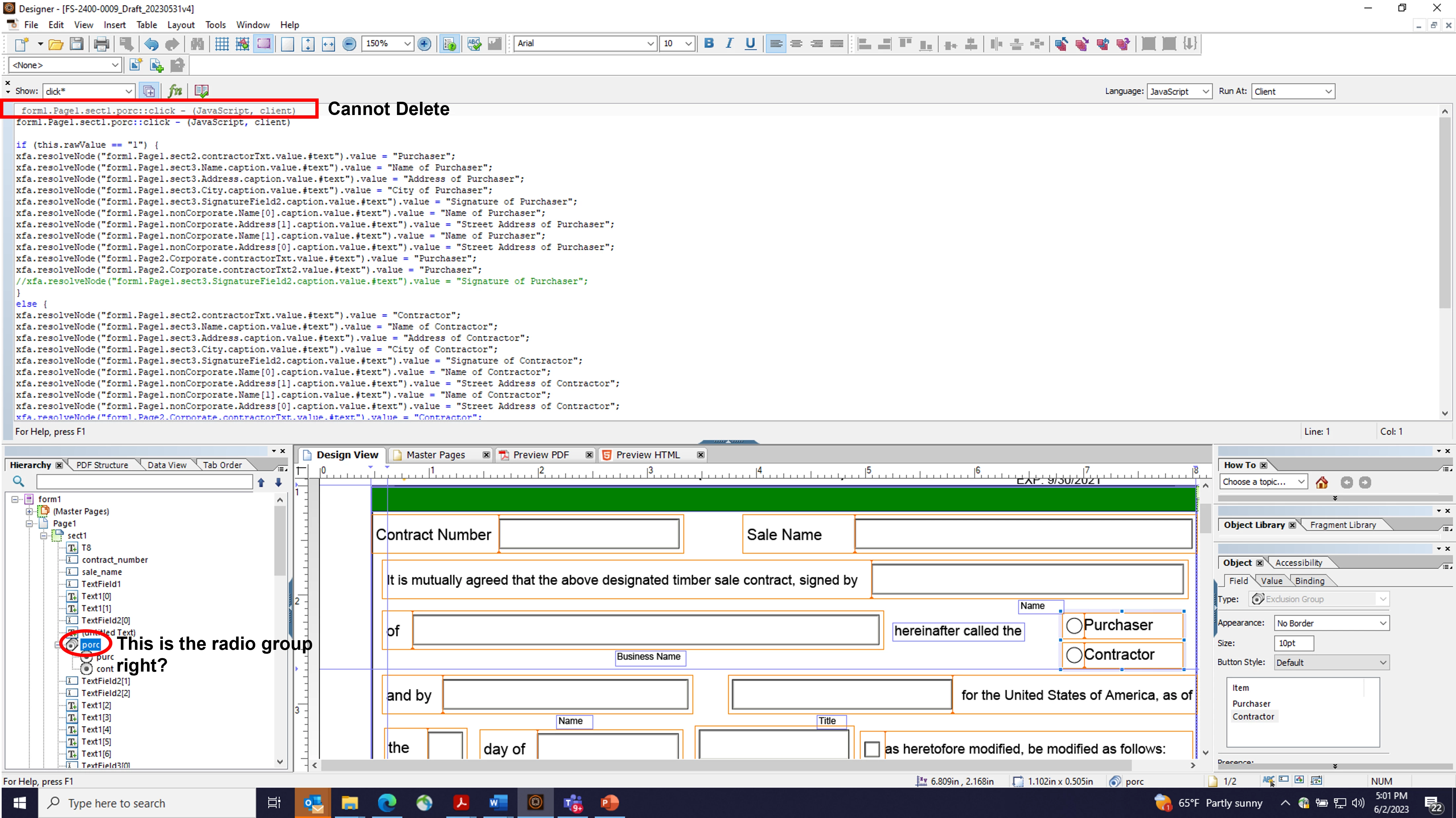
Task: Toggle Bold formatting button
Action: point(709,43)
